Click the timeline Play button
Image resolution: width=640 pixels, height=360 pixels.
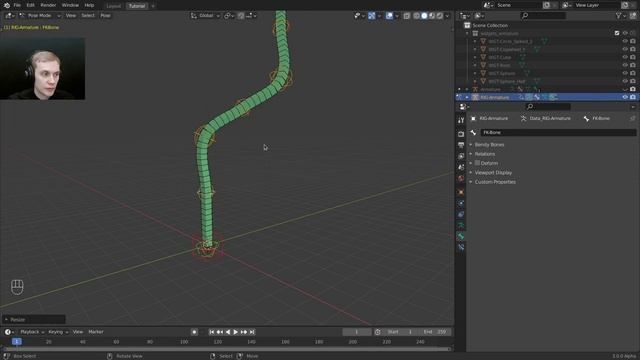(x=236, y=332)
